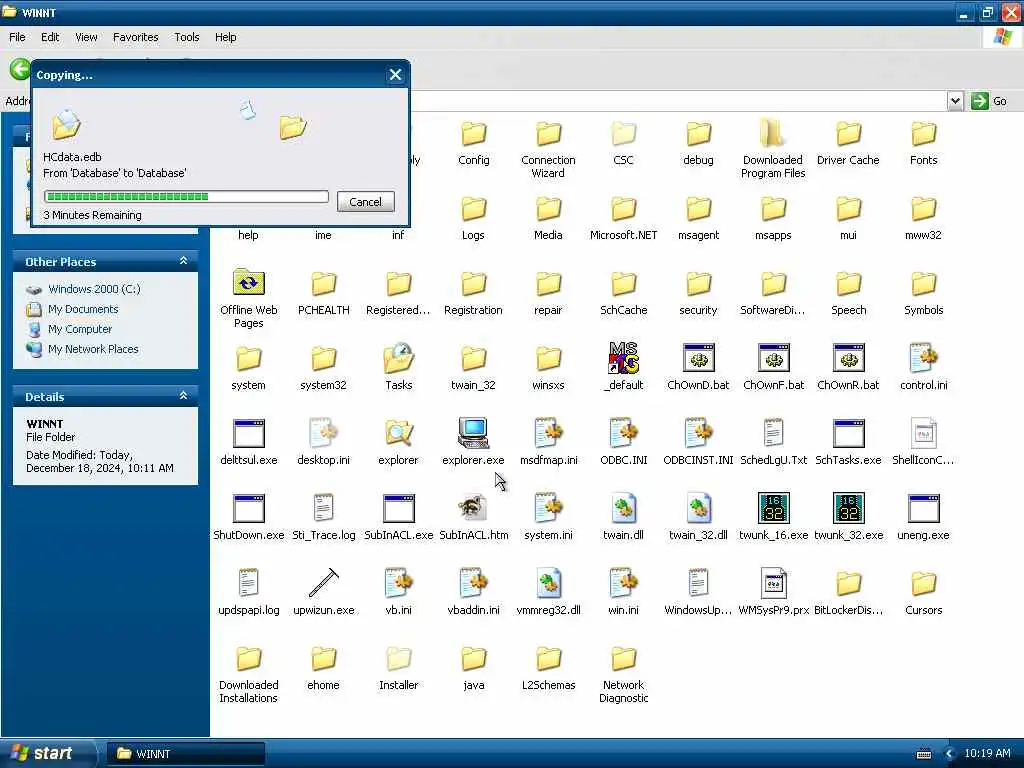Click the _default MS-DOS shortcut icon
The image size is (1024, 768).
point(624,358)
